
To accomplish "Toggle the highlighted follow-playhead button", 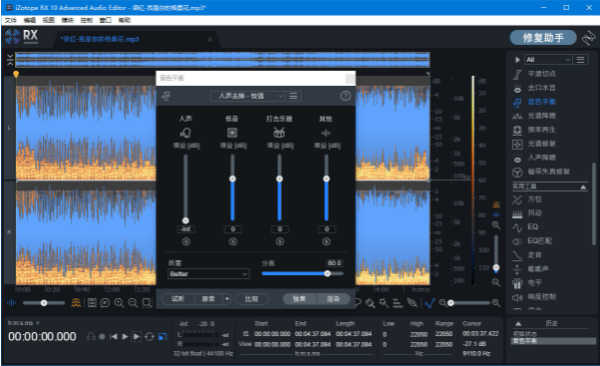I will 163,337.
